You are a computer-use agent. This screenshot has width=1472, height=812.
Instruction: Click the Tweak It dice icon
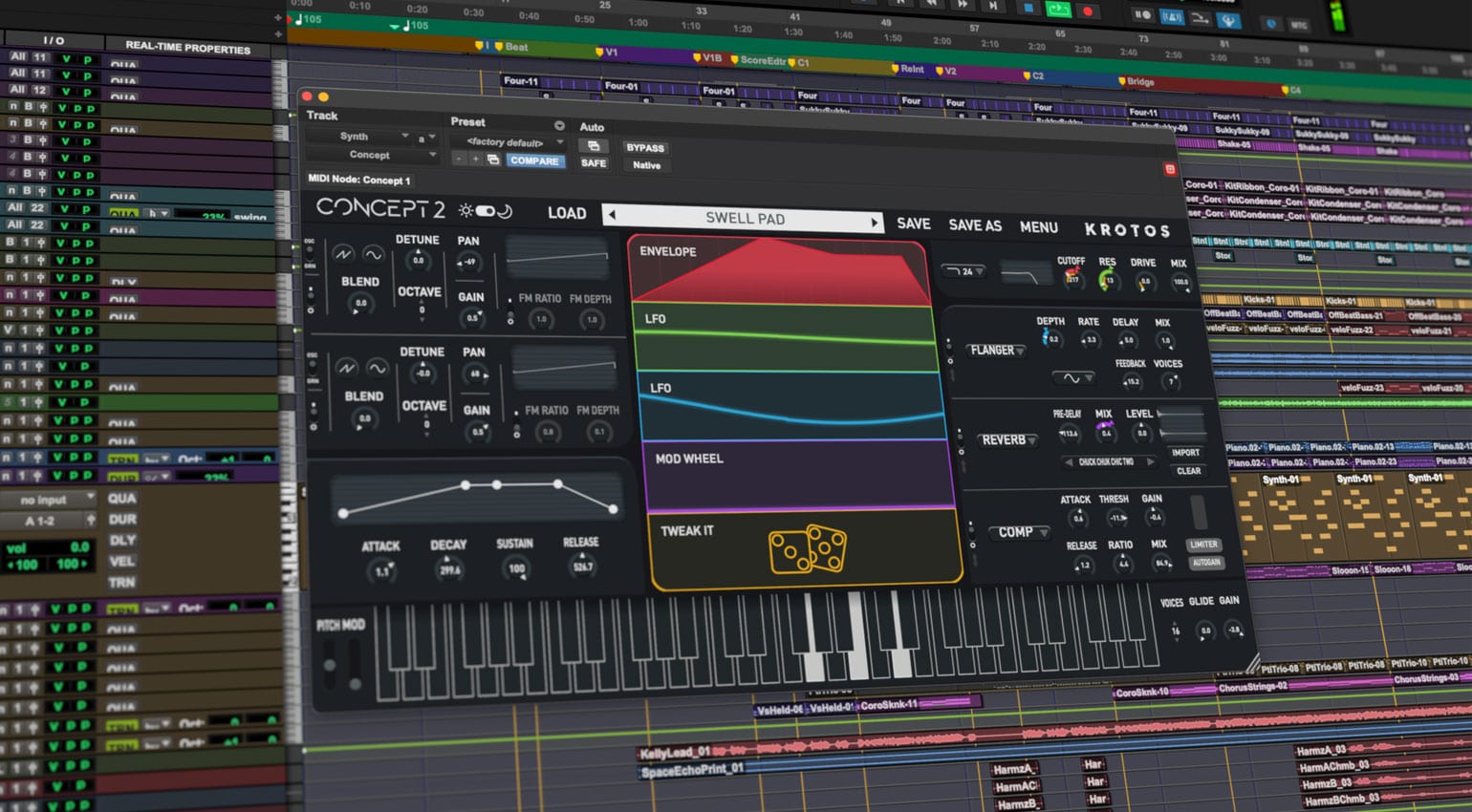pyautogui.click(x=808, y=548)
